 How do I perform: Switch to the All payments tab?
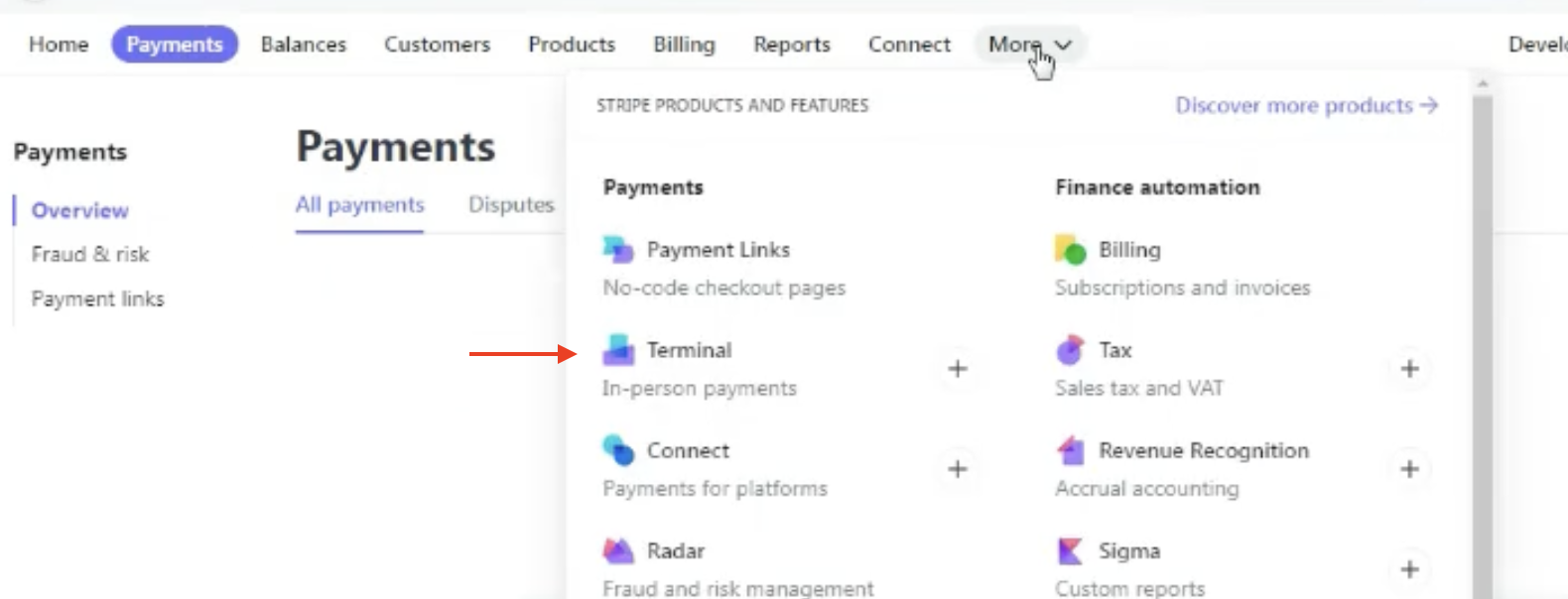[x=360, y=205]
